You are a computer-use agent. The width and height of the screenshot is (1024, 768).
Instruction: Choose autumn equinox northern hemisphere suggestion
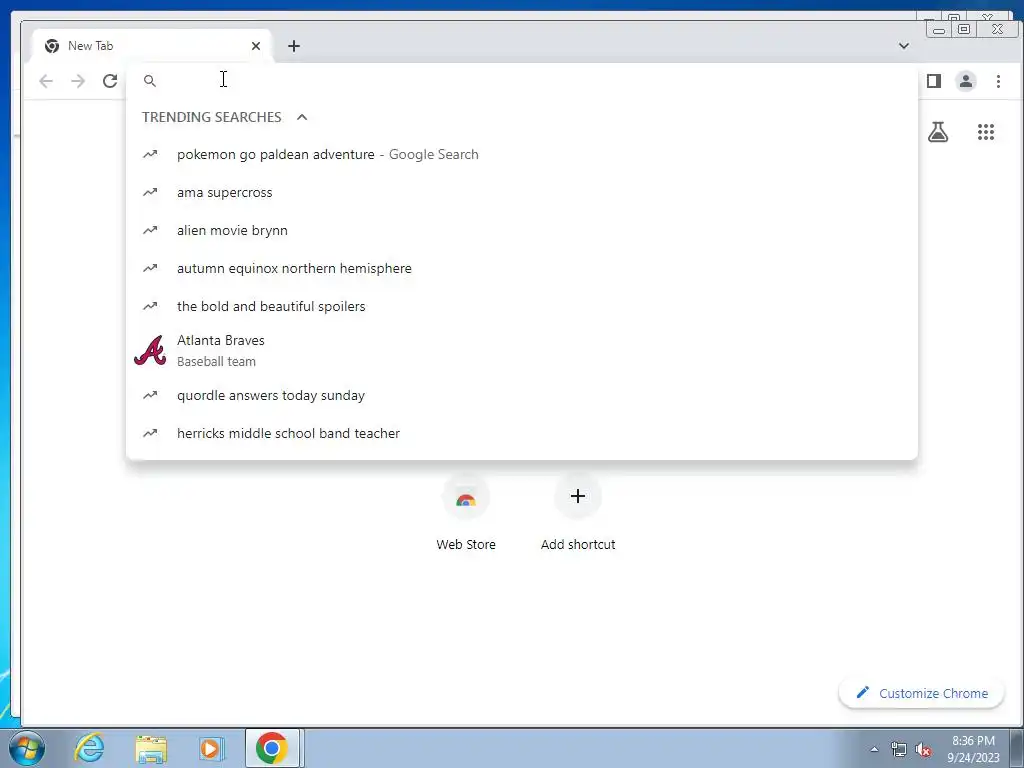click(522, 268)
